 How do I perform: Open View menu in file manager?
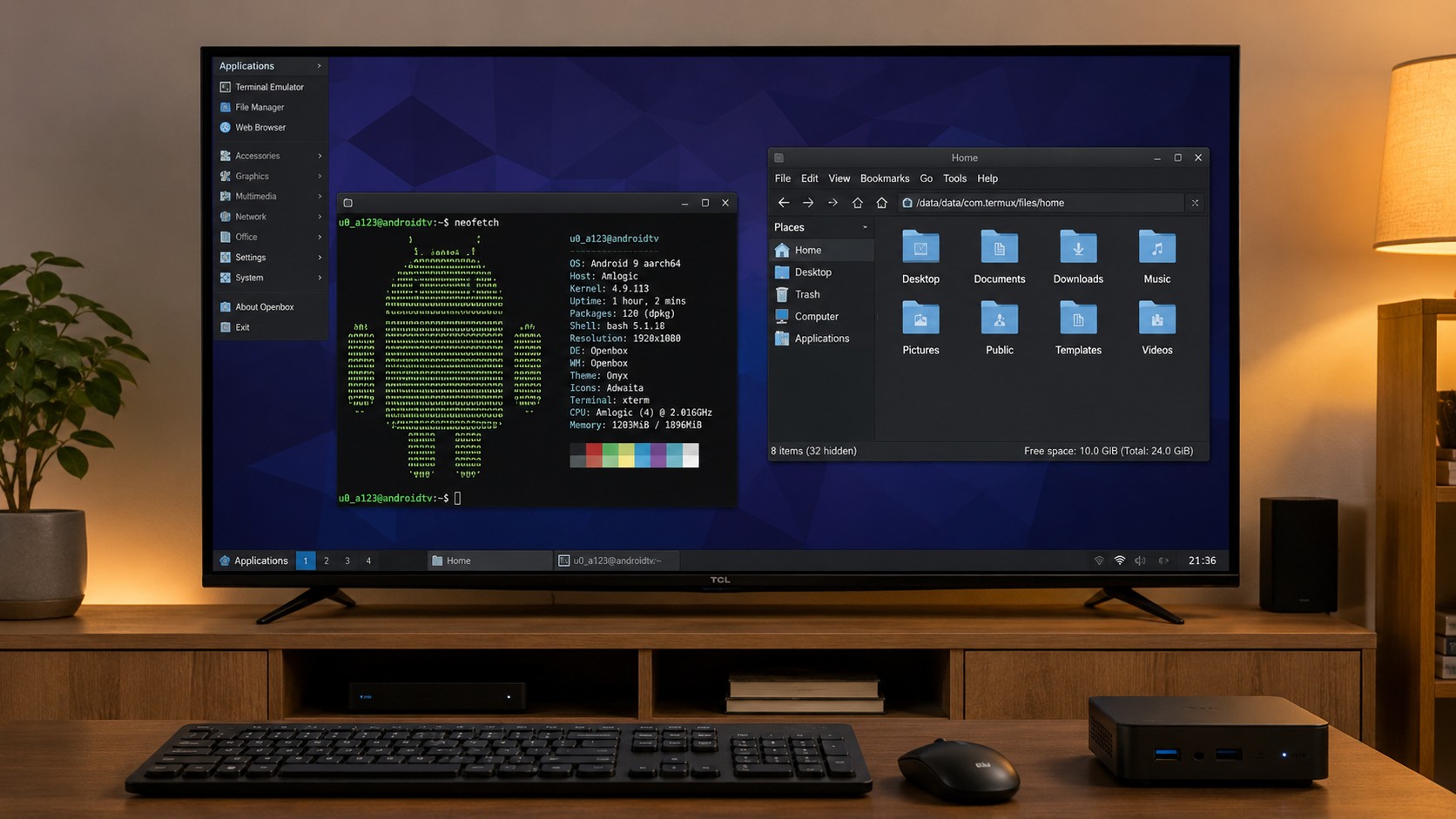[839, 178]
